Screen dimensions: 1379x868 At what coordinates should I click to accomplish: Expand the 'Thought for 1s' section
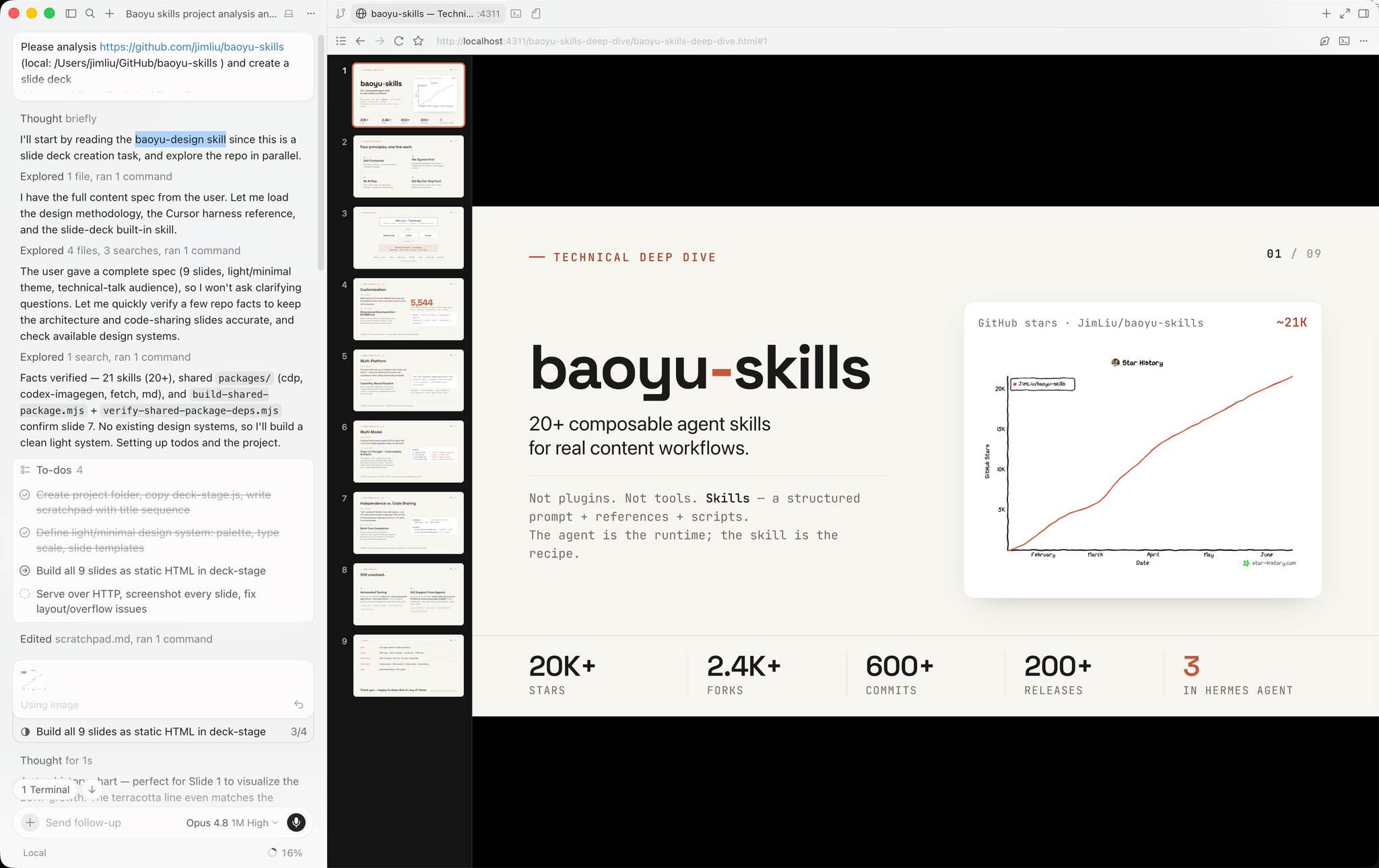pos(57,760)
